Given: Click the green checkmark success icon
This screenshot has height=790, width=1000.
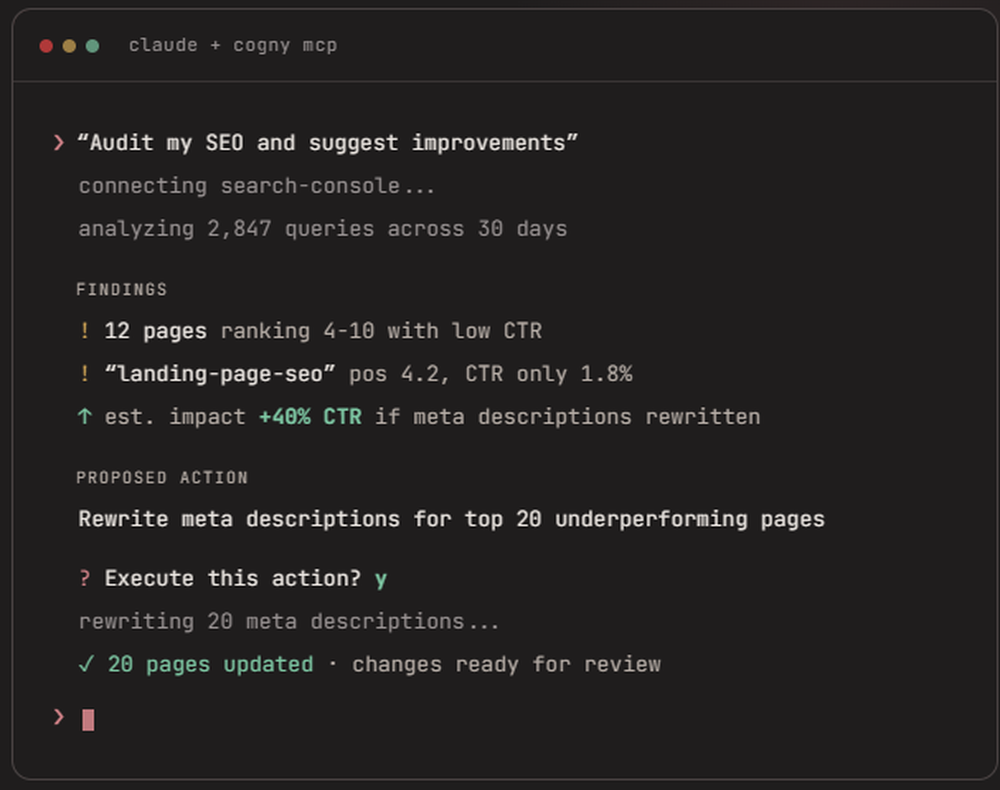Looking at the screenshot, I should tap(85, 663).
